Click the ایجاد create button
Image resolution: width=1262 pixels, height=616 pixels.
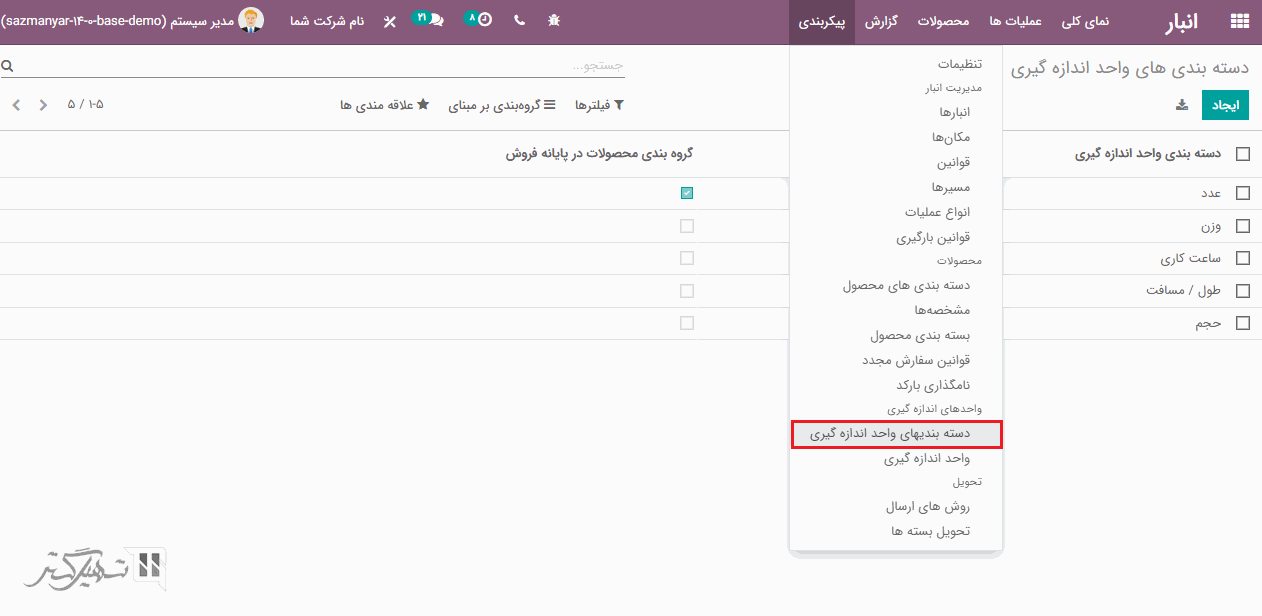pyautogui.click(x=1225, y=105)
